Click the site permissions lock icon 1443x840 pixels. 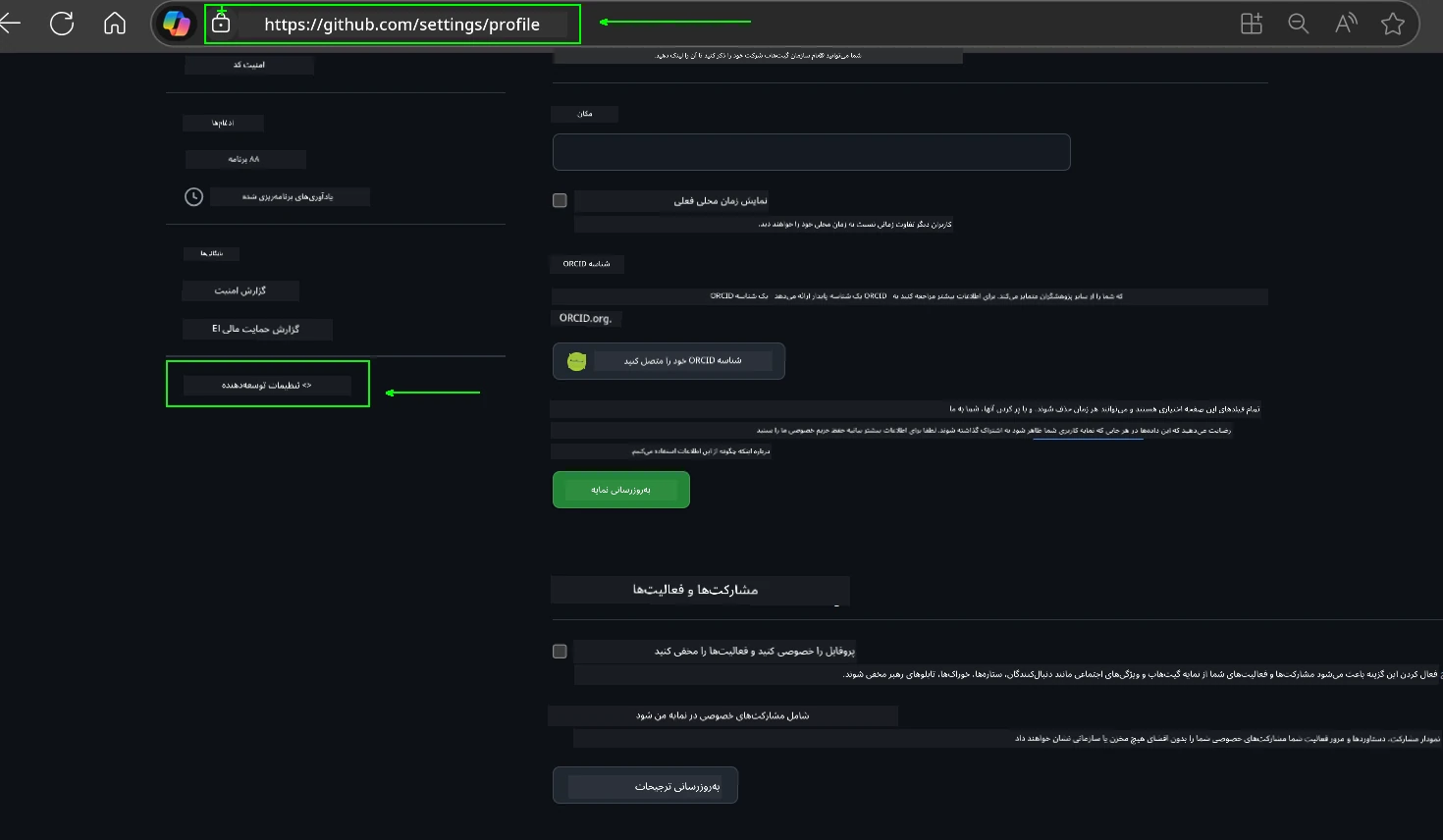pyautogui.click(x=221, y=23)
